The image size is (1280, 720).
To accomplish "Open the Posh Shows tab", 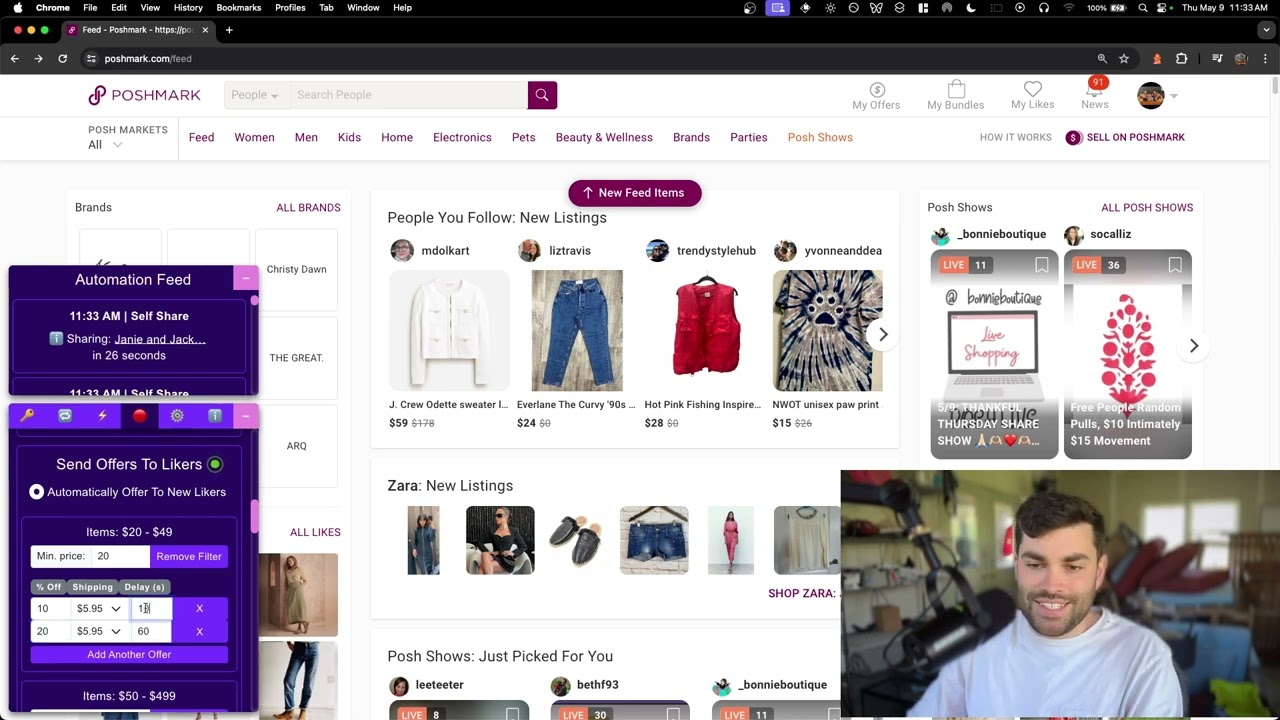I will coord(820,138).
